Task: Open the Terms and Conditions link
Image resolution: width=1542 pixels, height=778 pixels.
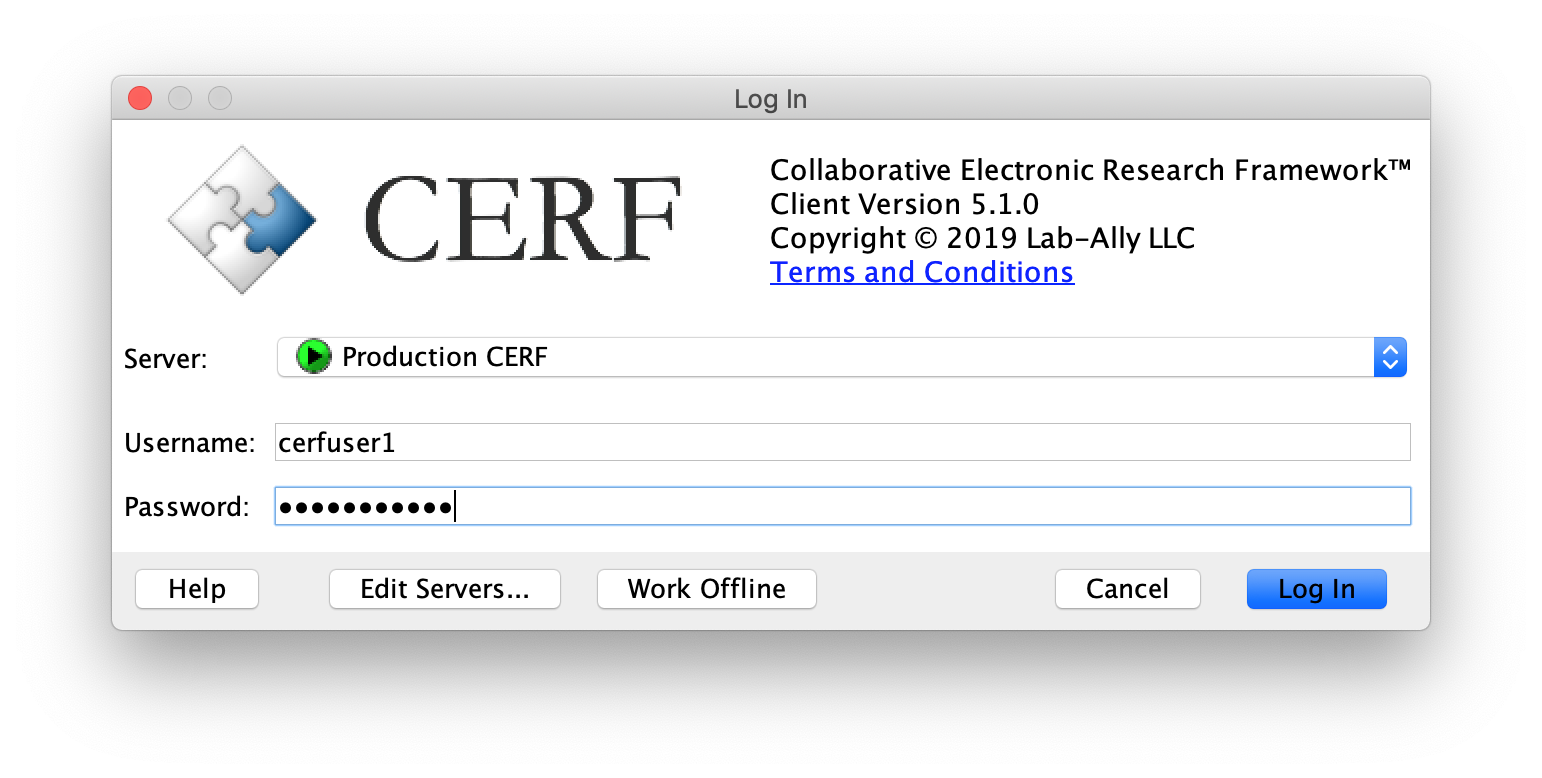Action: [x=921, y=271]
